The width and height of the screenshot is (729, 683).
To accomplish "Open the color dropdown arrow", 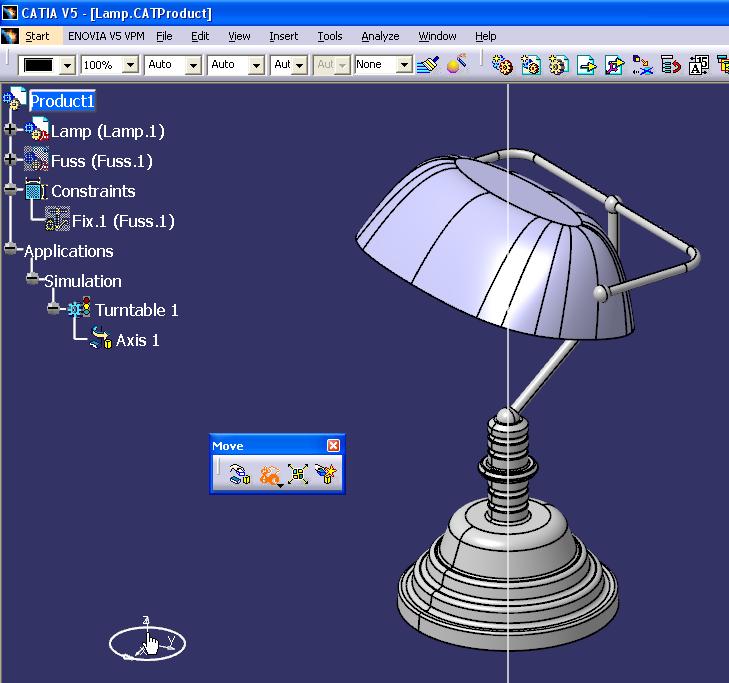I will point(67,66).
